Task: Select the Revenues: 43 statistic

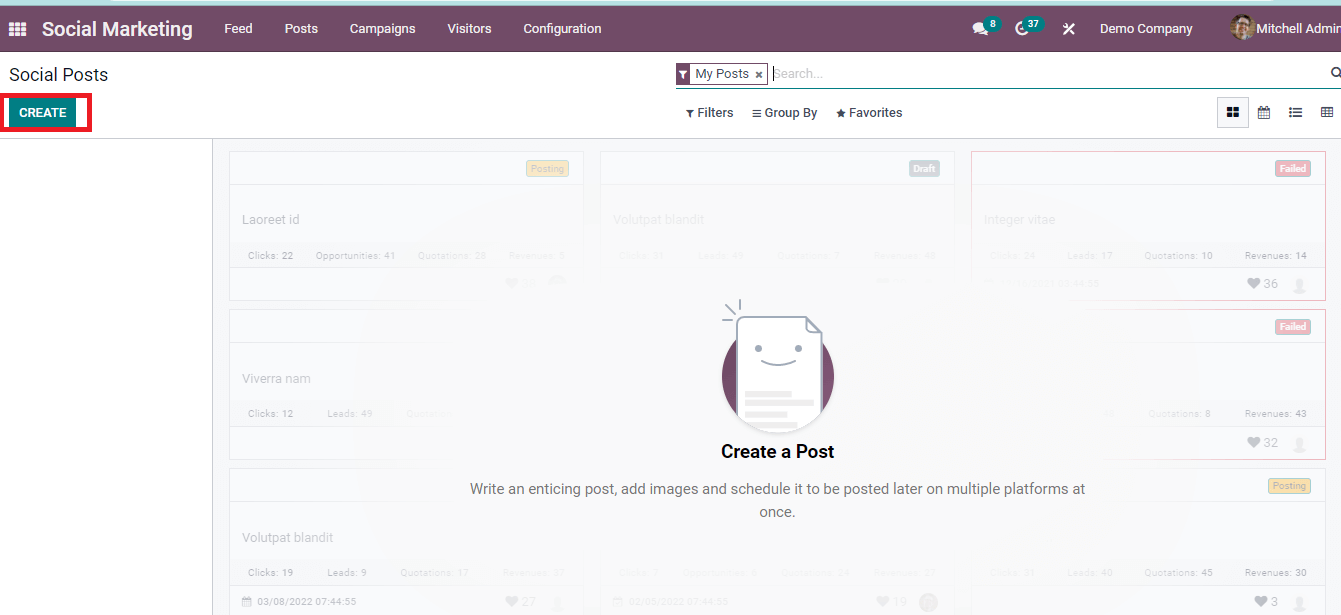Action: [x=1275, y=414]
